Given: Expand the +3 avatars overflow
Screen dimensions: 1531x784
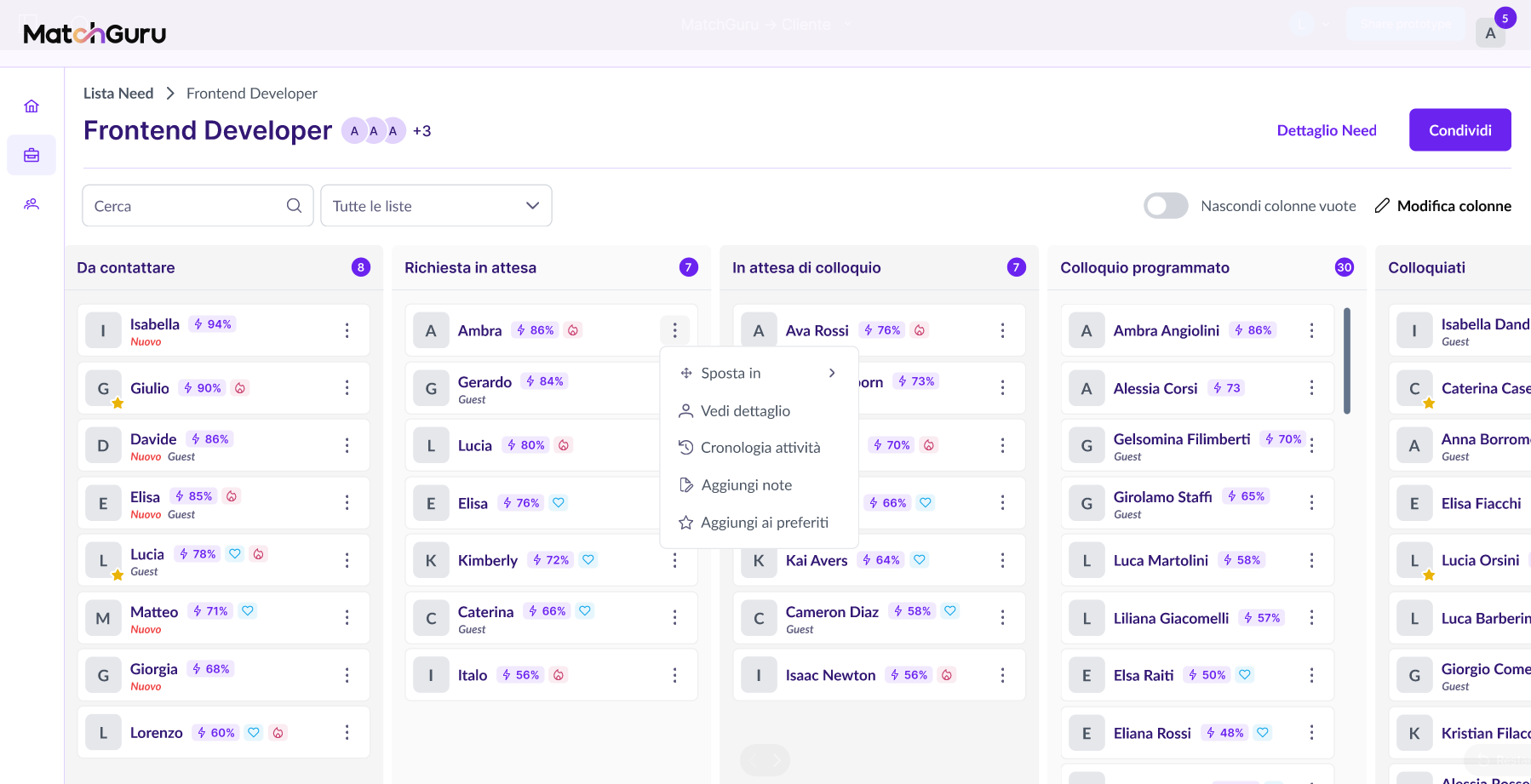Looking at the screenshot, I should [x=421, y=131].
